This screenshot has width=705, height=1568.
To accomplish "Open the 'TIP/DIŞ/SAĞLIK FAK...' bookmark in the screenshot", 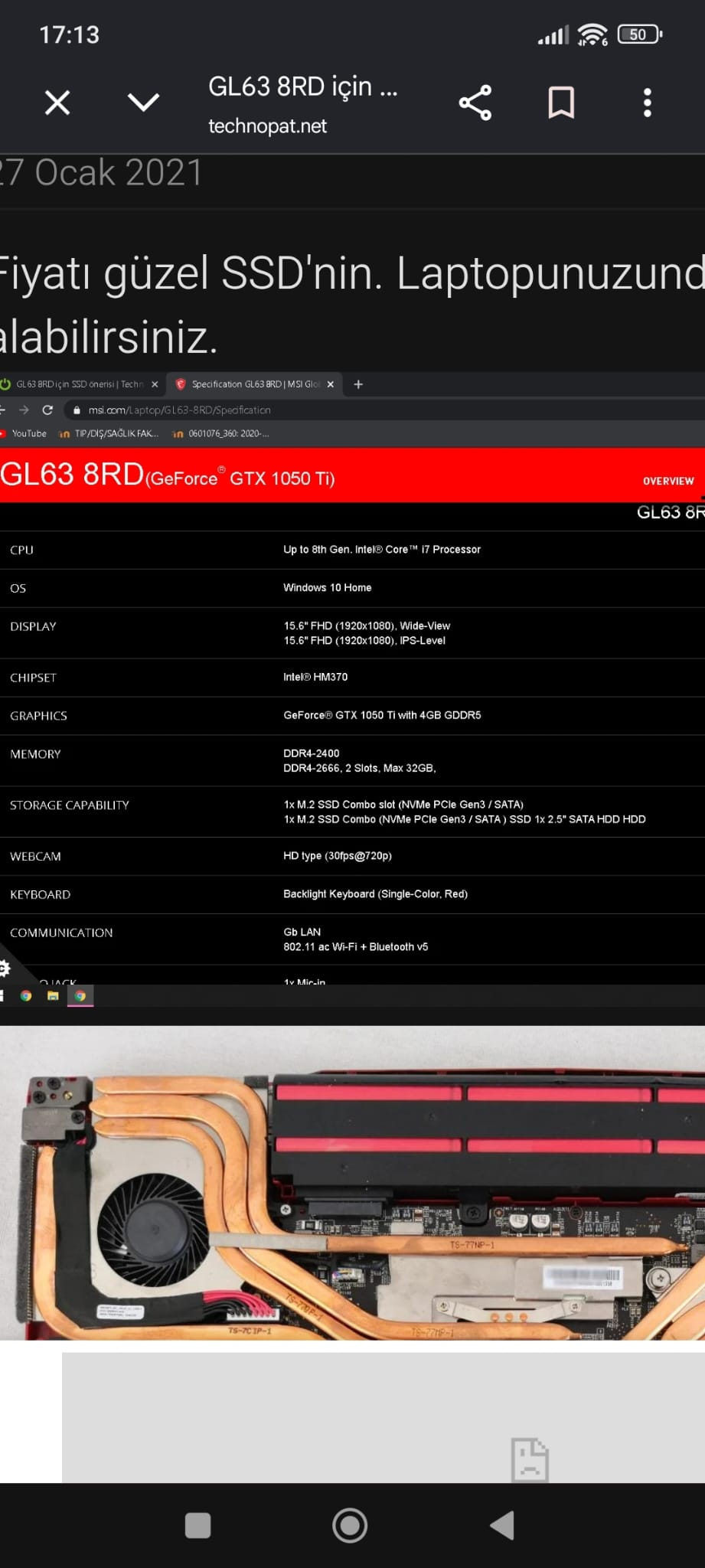I will pos(109,434).
